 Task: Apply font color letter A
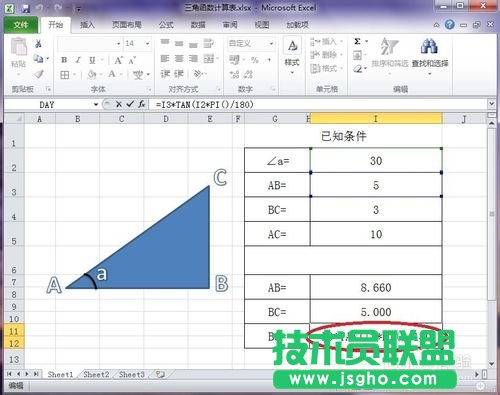(x=112, y=74)
